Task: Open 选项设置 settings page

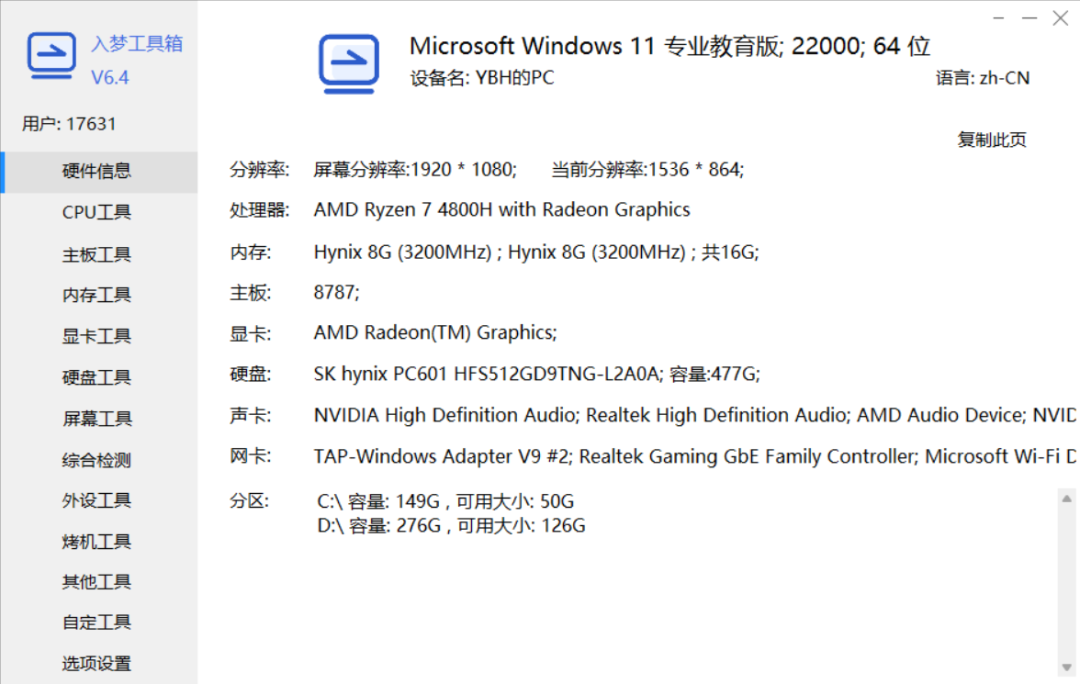Action: [x=96, y=663]
